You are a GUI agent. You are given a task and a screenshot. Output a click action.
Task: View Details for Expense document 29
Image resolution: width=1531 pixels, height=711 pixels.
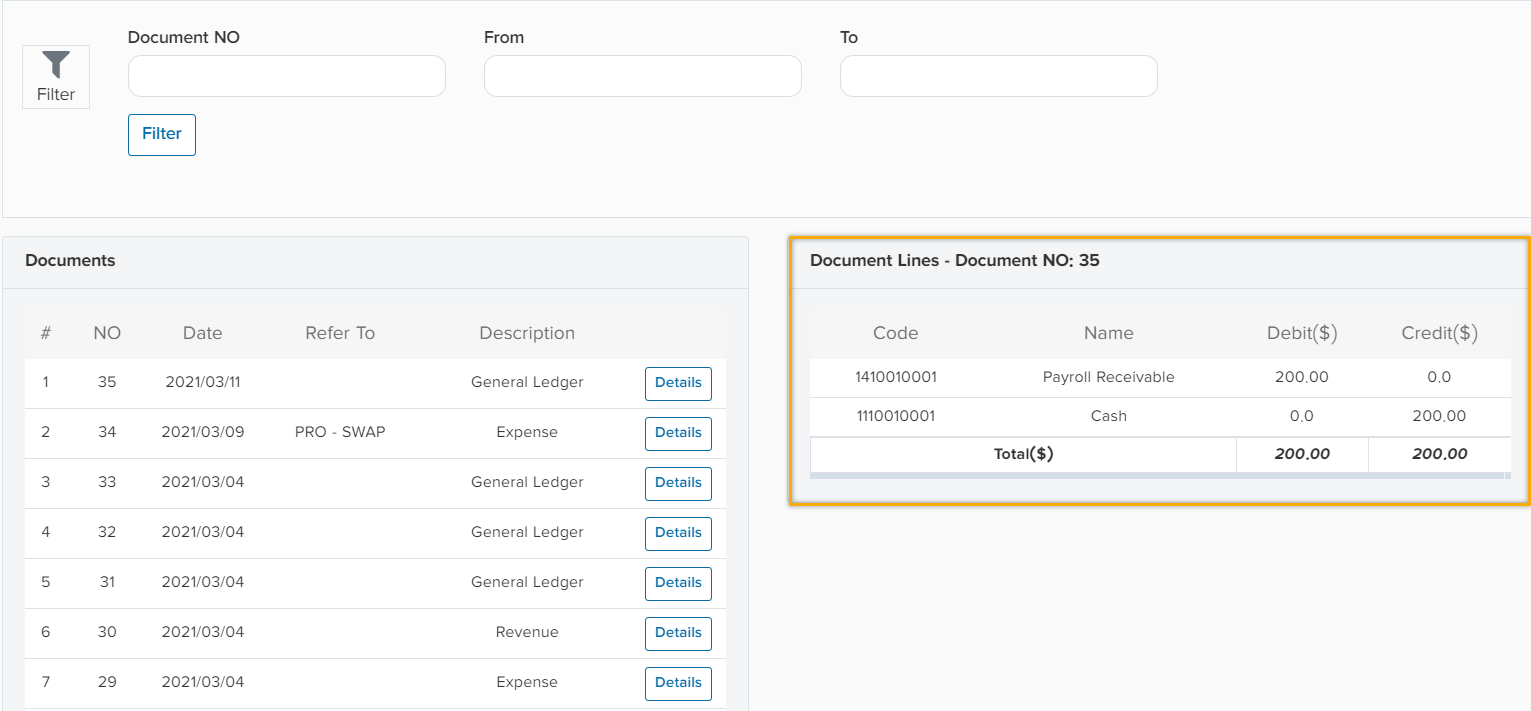pyautogui.click(x=678, y=683)
